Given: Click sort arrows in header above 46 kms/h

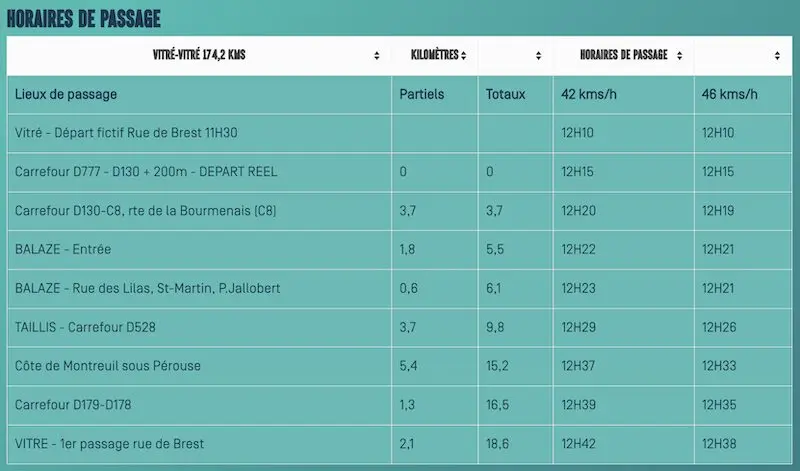Looking at the screenshot, I should (x=777, y=56).
